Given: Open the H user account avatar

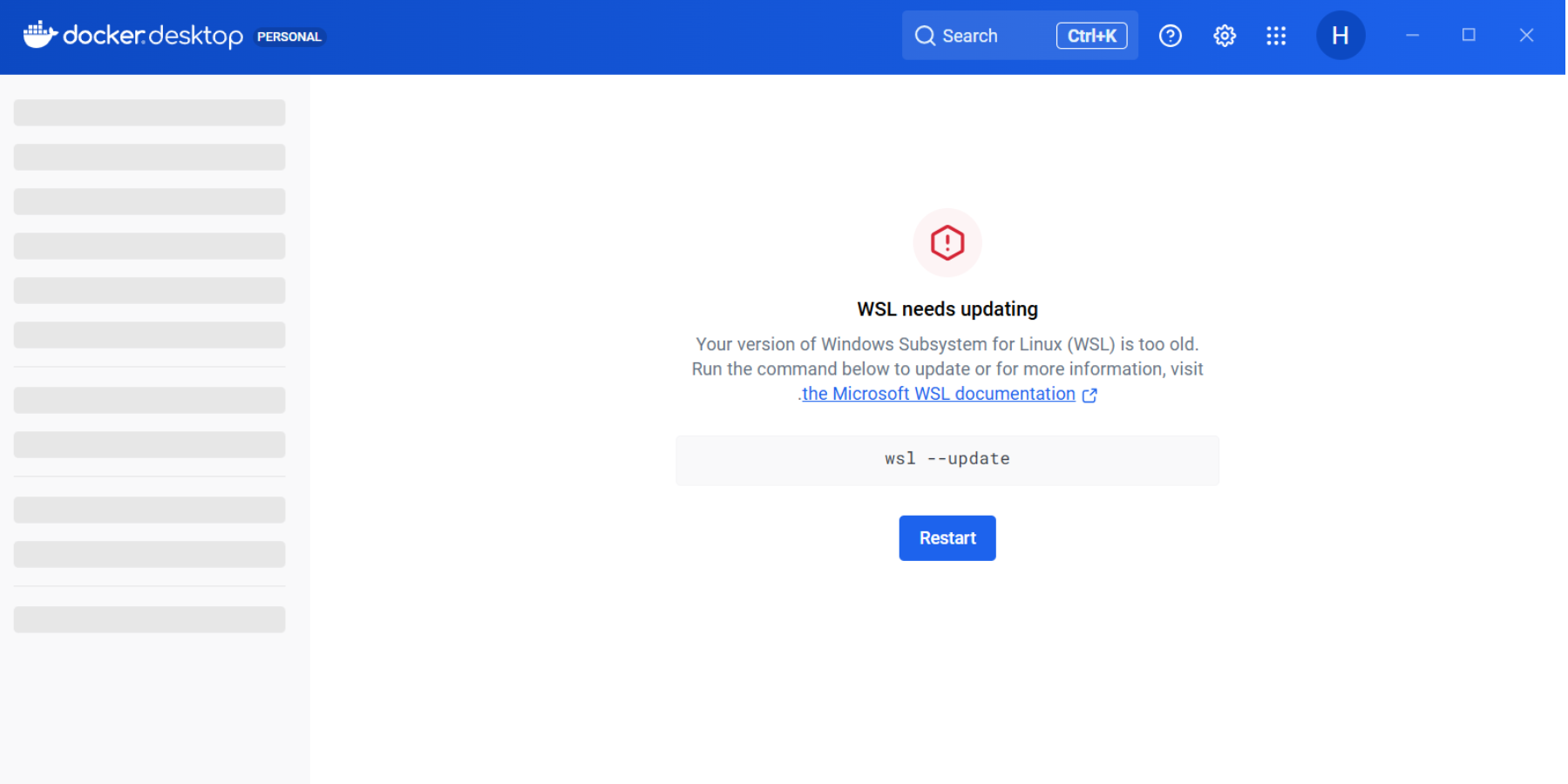Looking at the screenshot, I should tap(1340, 36).
